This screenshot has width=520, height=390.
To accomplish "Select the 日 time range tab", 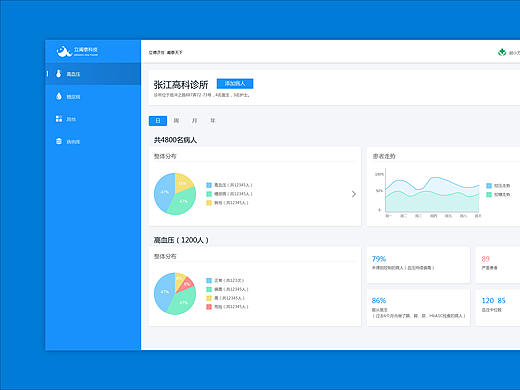I will coord(158,121).
